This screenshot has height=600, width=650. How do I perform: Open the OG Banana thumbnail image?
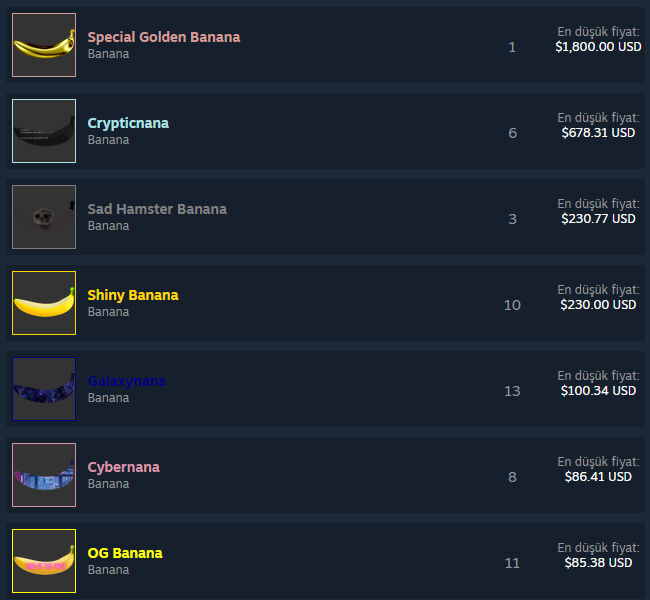pos(44,561)
